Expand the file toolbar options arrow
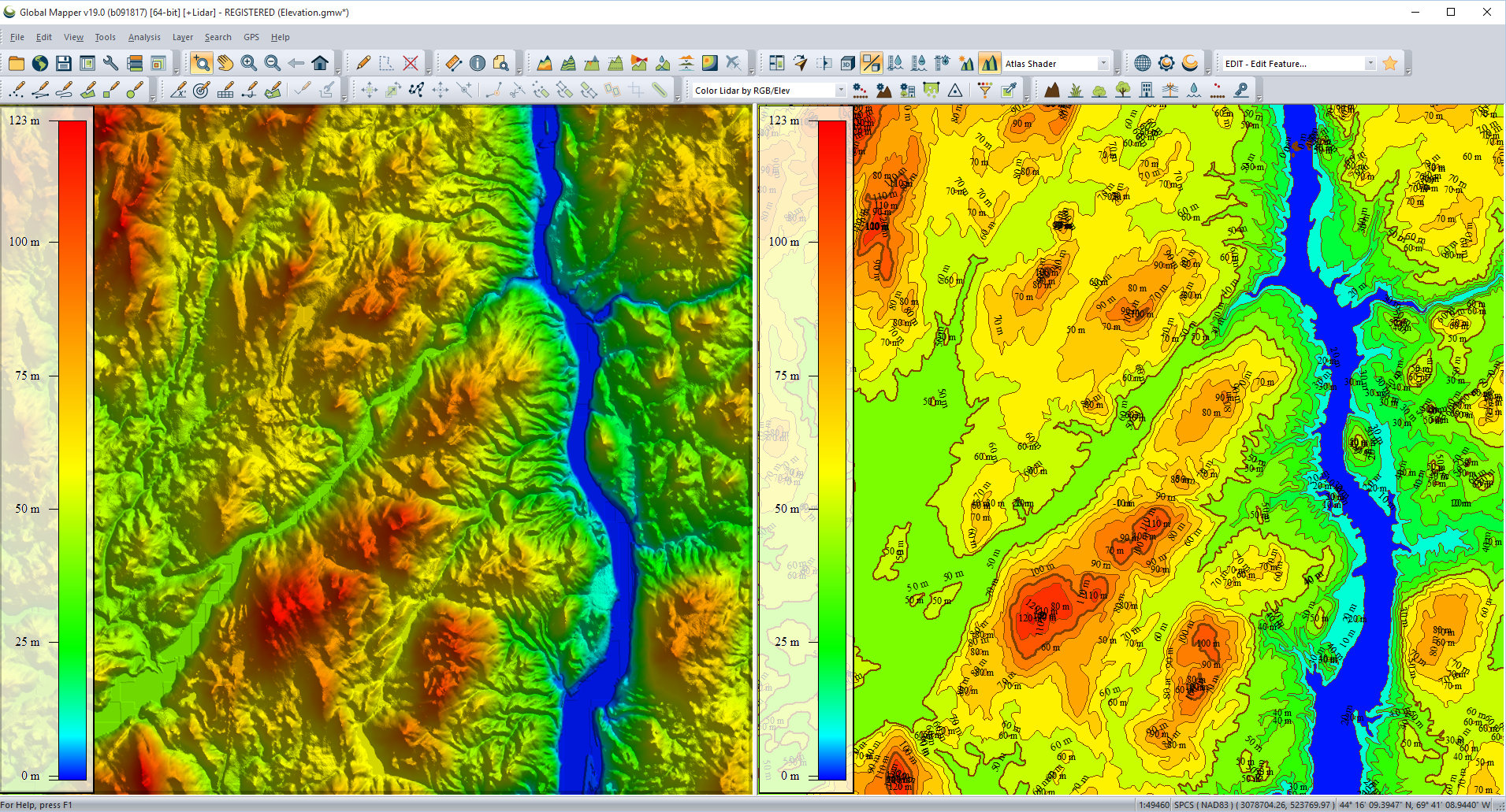The height and width of the screenshot is (812, 1506). click(176, 72)
